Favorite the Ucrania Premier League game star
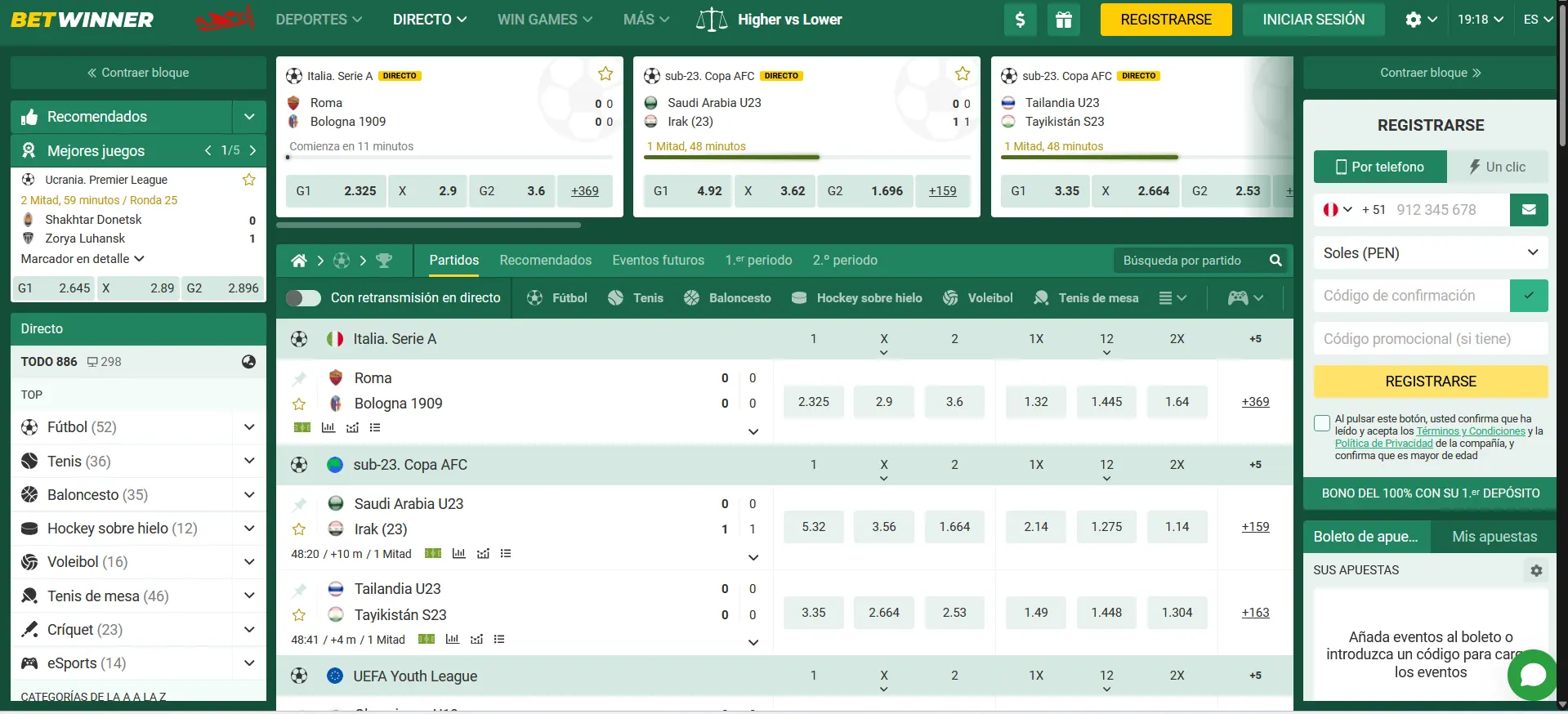 click(249, 180)
